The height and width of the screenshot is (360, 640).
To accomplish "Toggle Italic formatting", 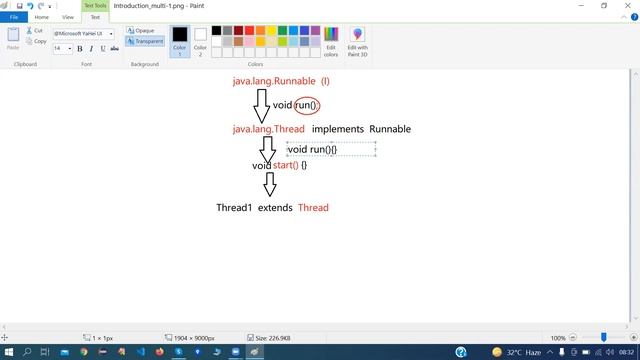I will coord(91,49).
